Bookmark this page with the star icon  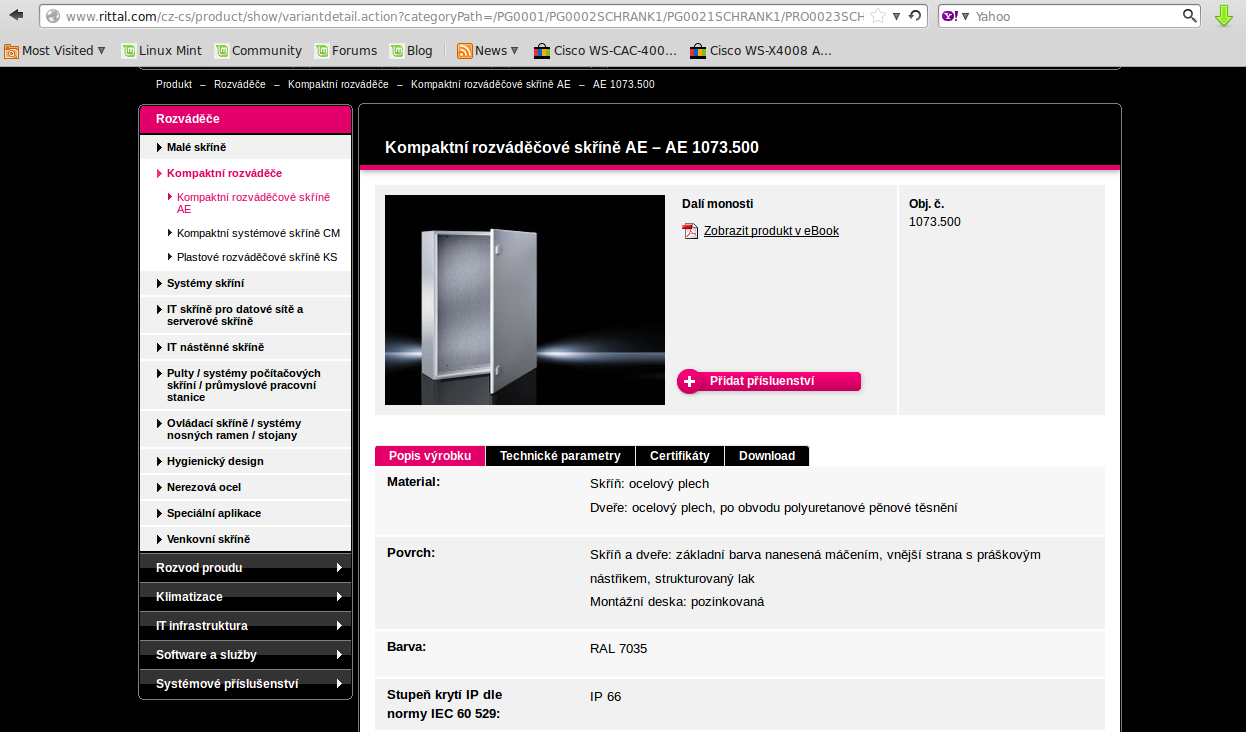(x=877, y=16)
